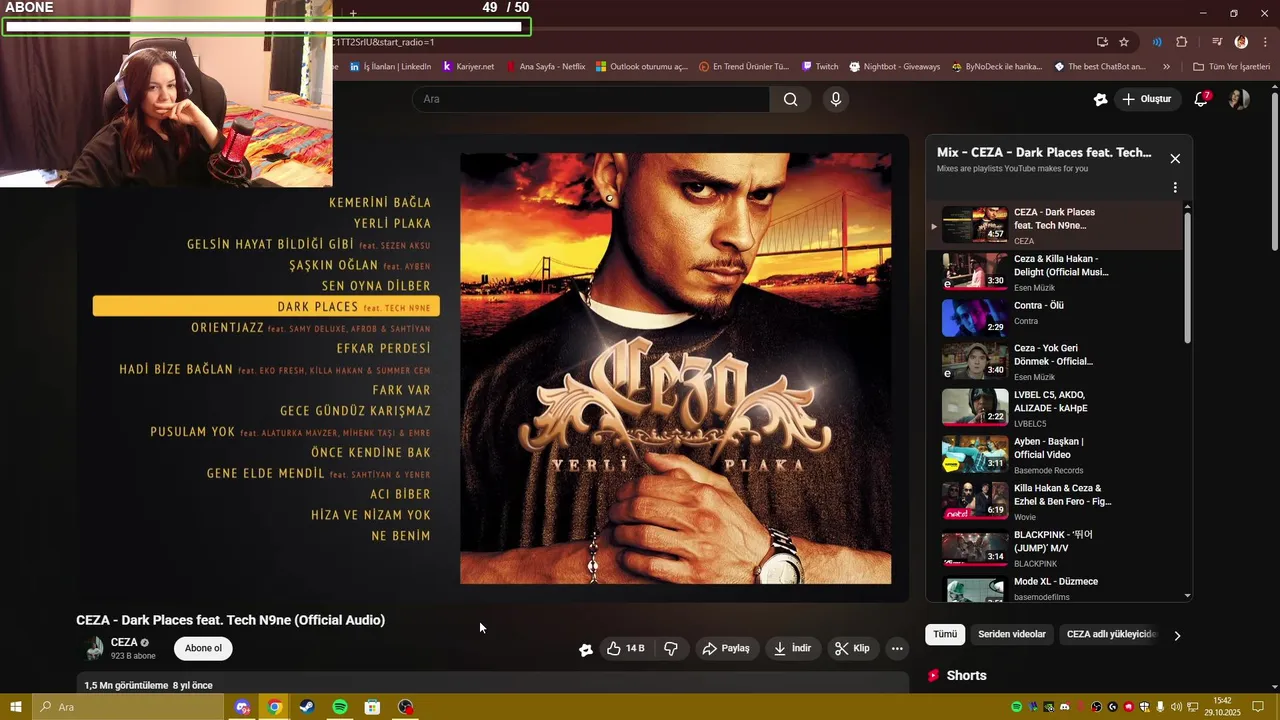Open a new Chrome tab with the plus
The height and width of the screenshot is (720, 1280).
point(353,13)
